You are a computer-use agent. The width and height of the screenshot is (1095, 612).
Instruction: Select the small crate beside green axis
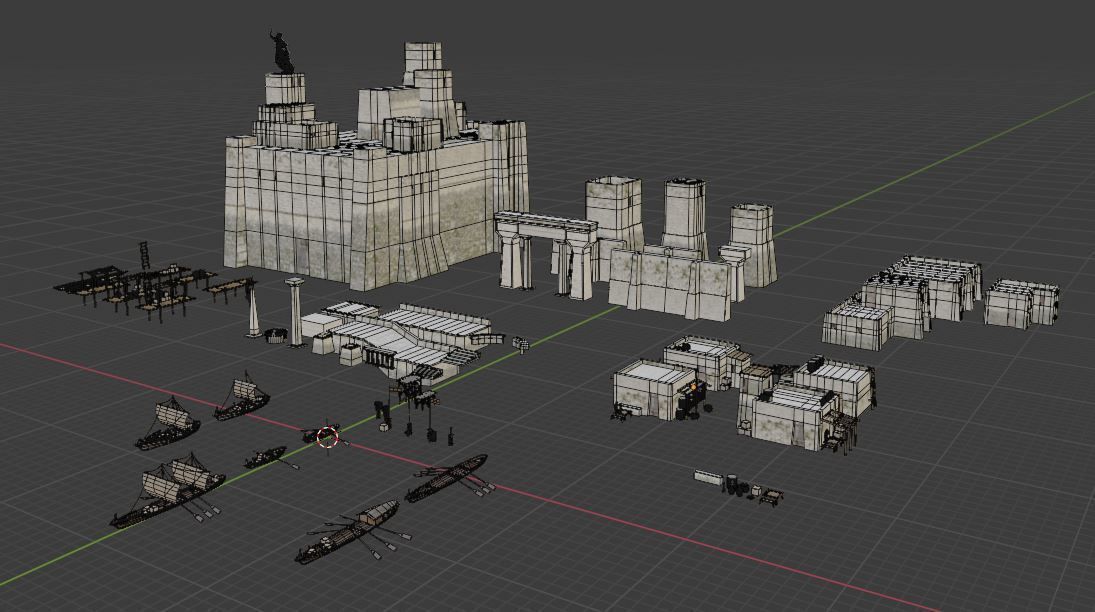point(521,344)
